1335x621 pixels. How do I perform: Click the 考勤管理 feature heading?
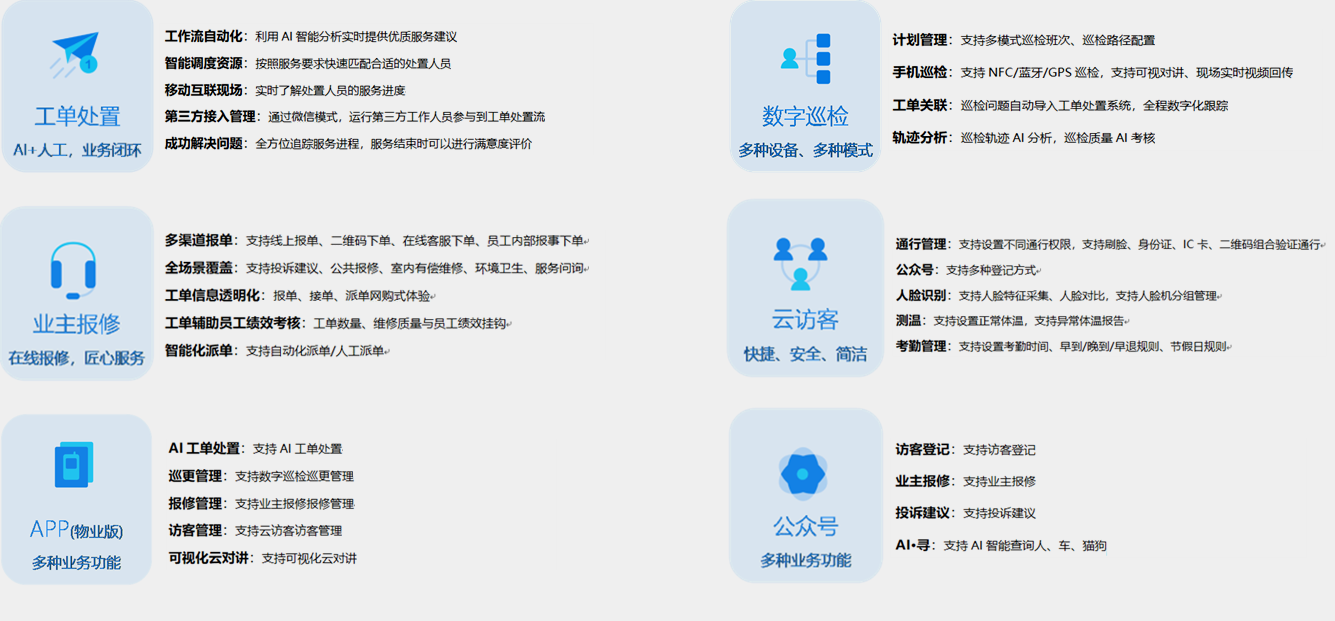tap(921, 346)
